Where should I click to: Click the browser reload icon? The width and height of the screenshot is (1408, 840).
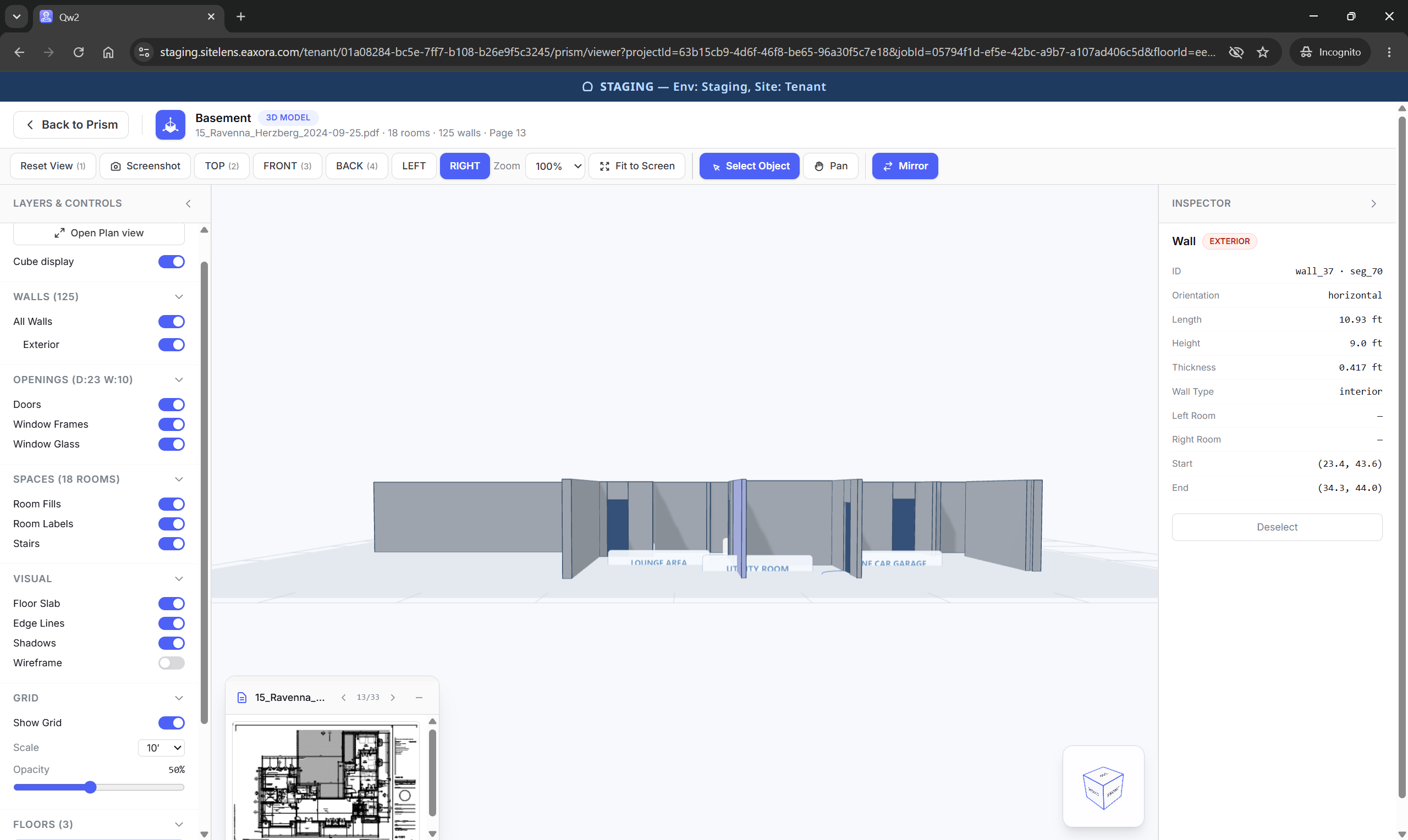(x=79, y=52)
